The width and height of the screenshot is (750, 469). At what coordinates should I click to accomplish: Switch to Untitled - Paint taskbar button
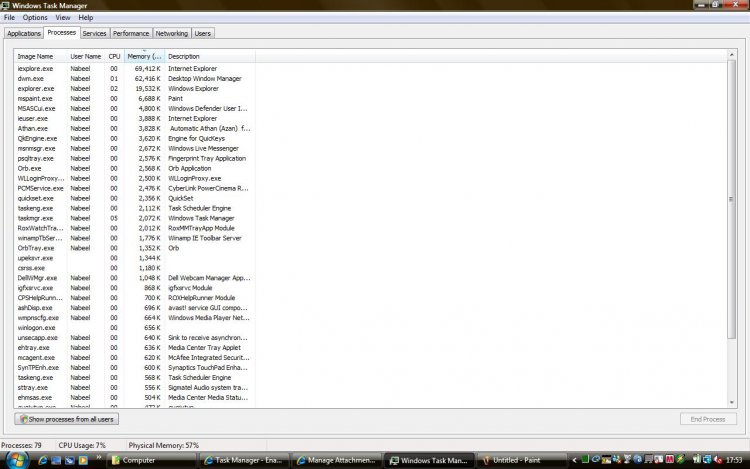522,460
